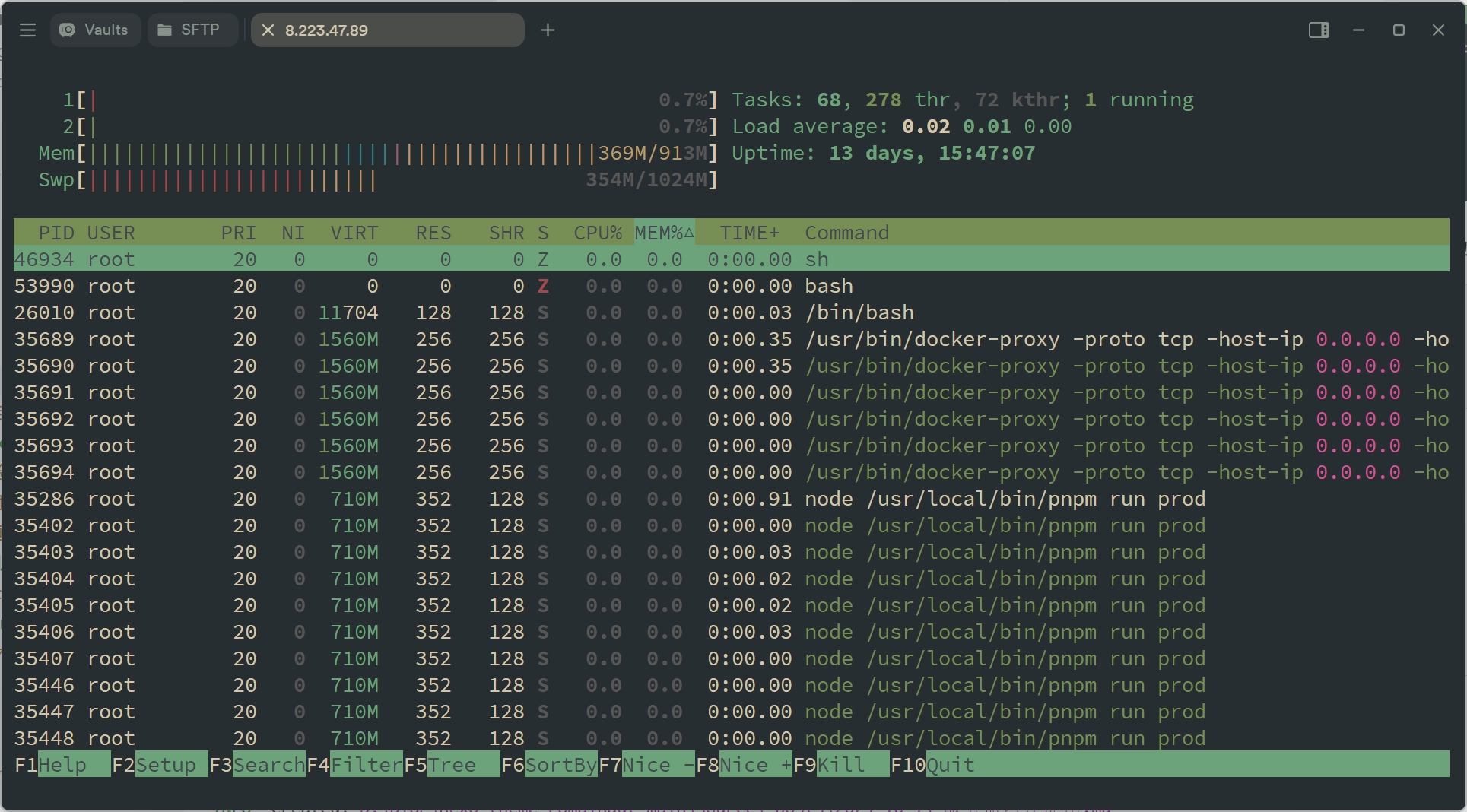Select node pnpm process row 35286
Viewport: 1467px width, 812px height.
click(732, 499)
